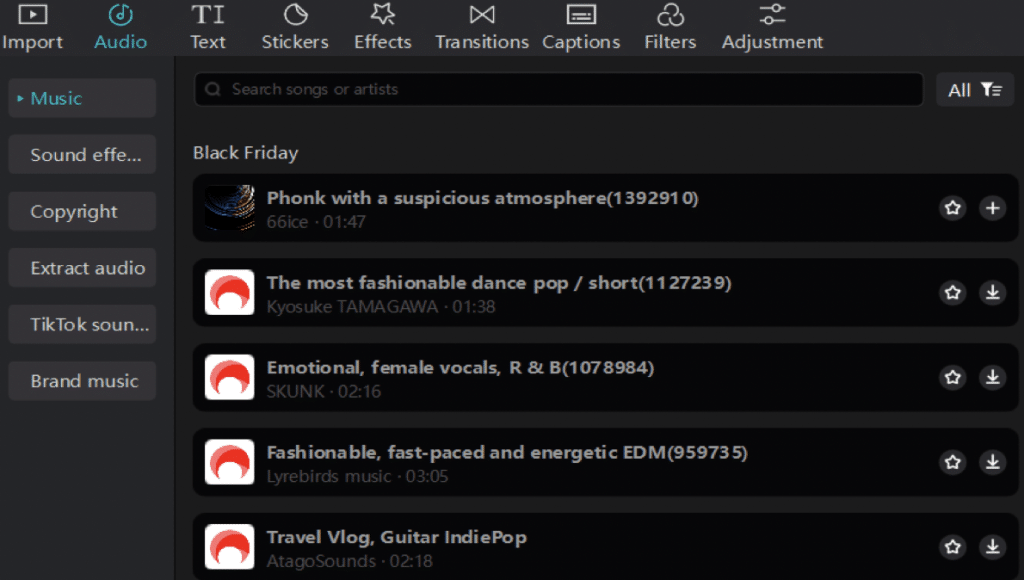Preview Phonk track via its cover thumbnail
The width and height of the screenshot is (1024, 580).
229,208
